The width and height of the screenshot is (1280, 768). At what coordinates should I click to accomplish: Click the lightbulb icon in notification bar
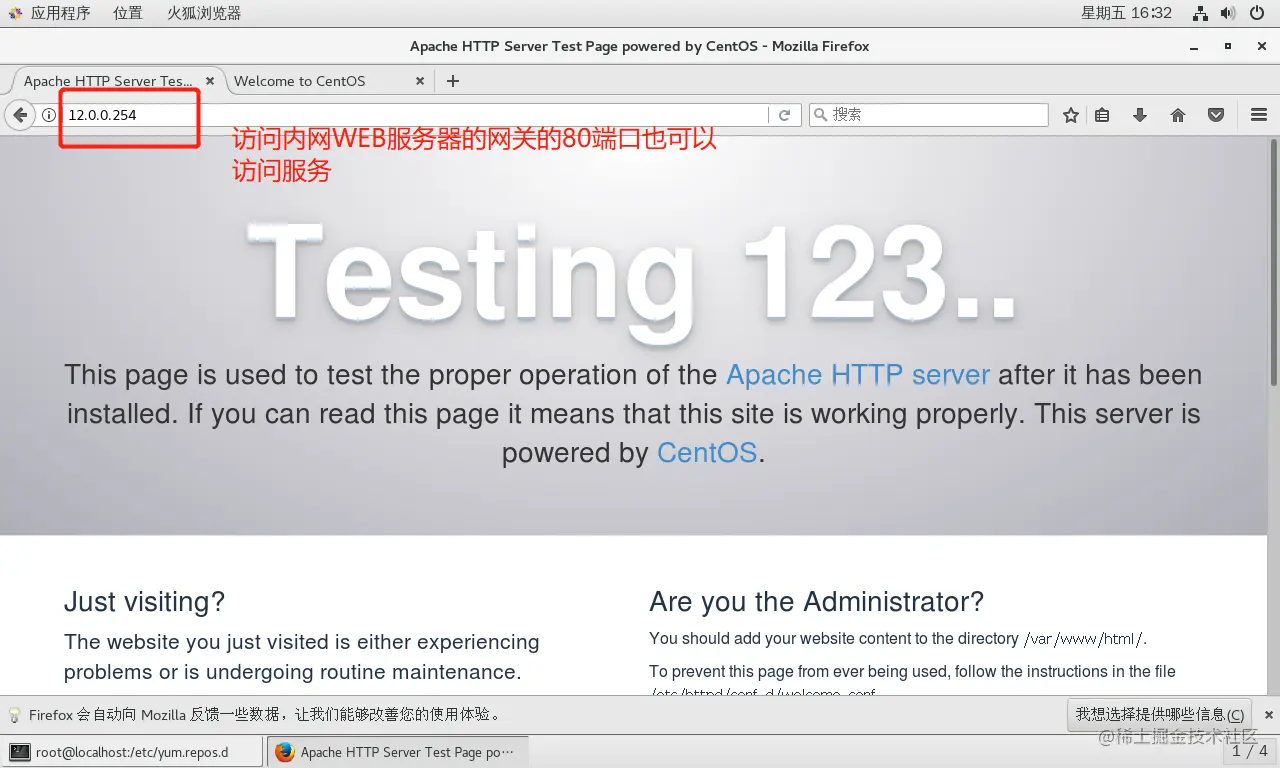[x=15, y=715]
